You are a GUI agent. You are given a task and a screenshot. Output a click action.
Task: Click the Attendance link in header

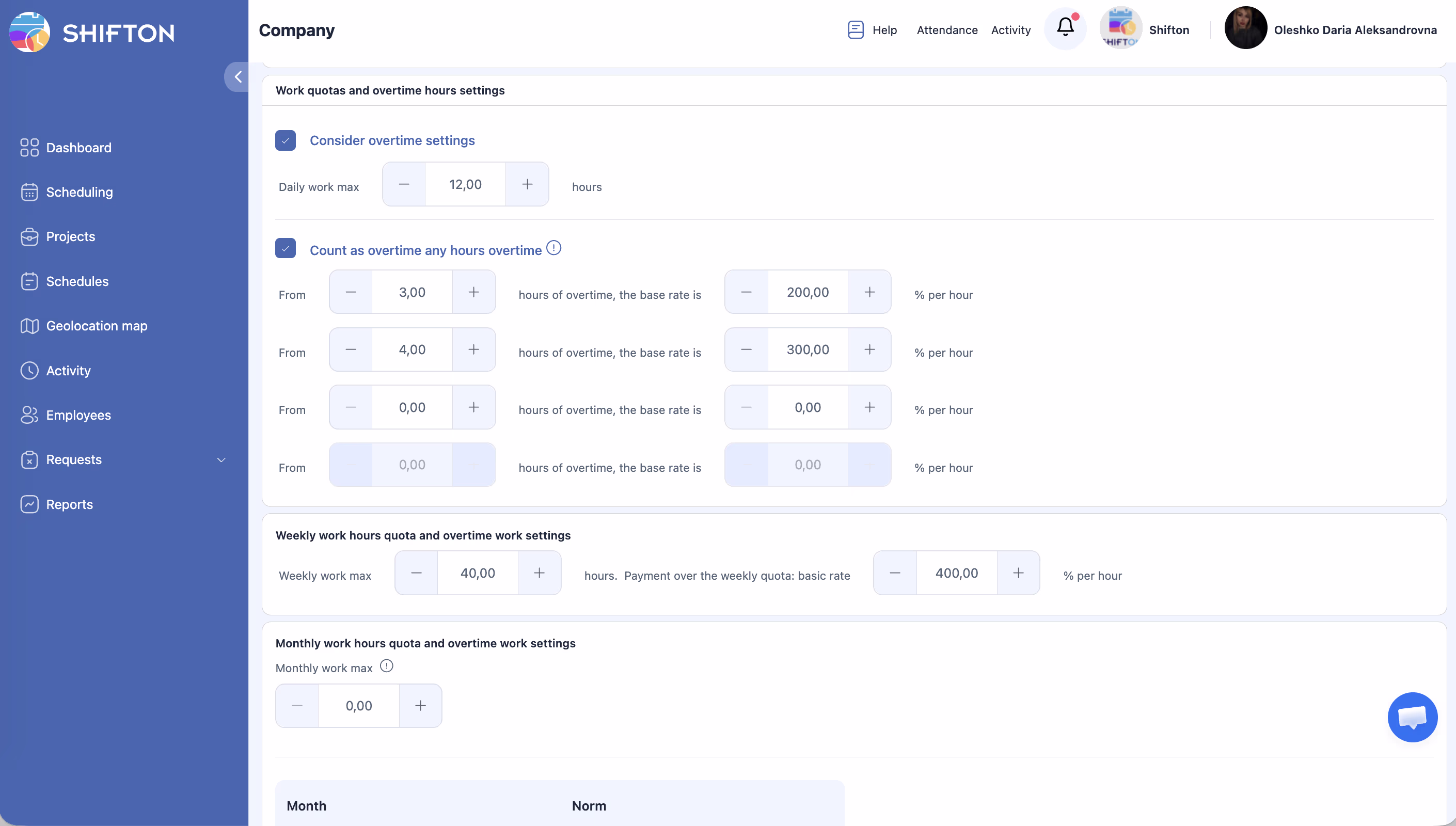point(946,30)
